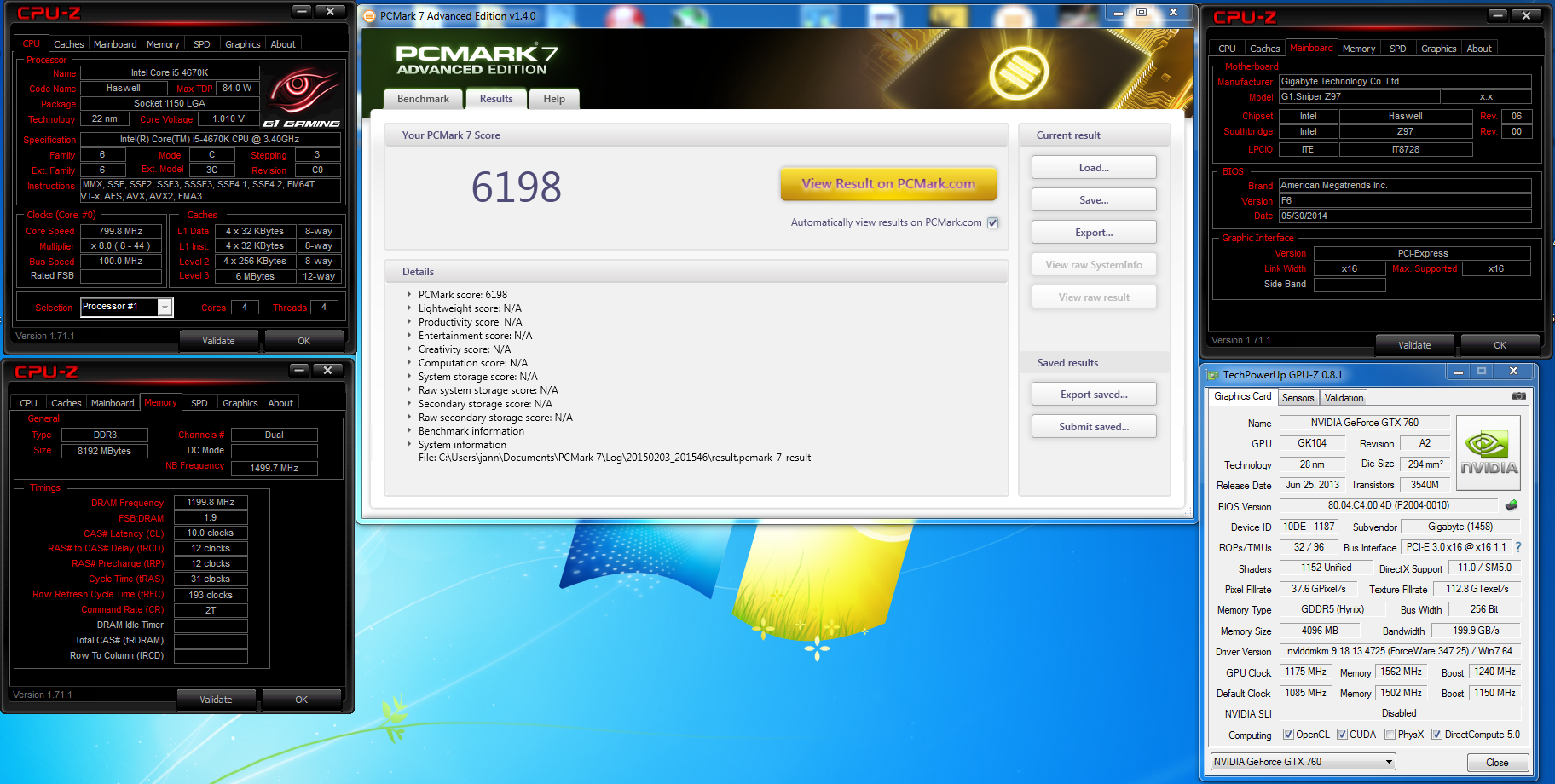Click the Save... button in PCMark
This screenshot has height=784, width=1555.
pyautogui.click(x=1094, y=200)
